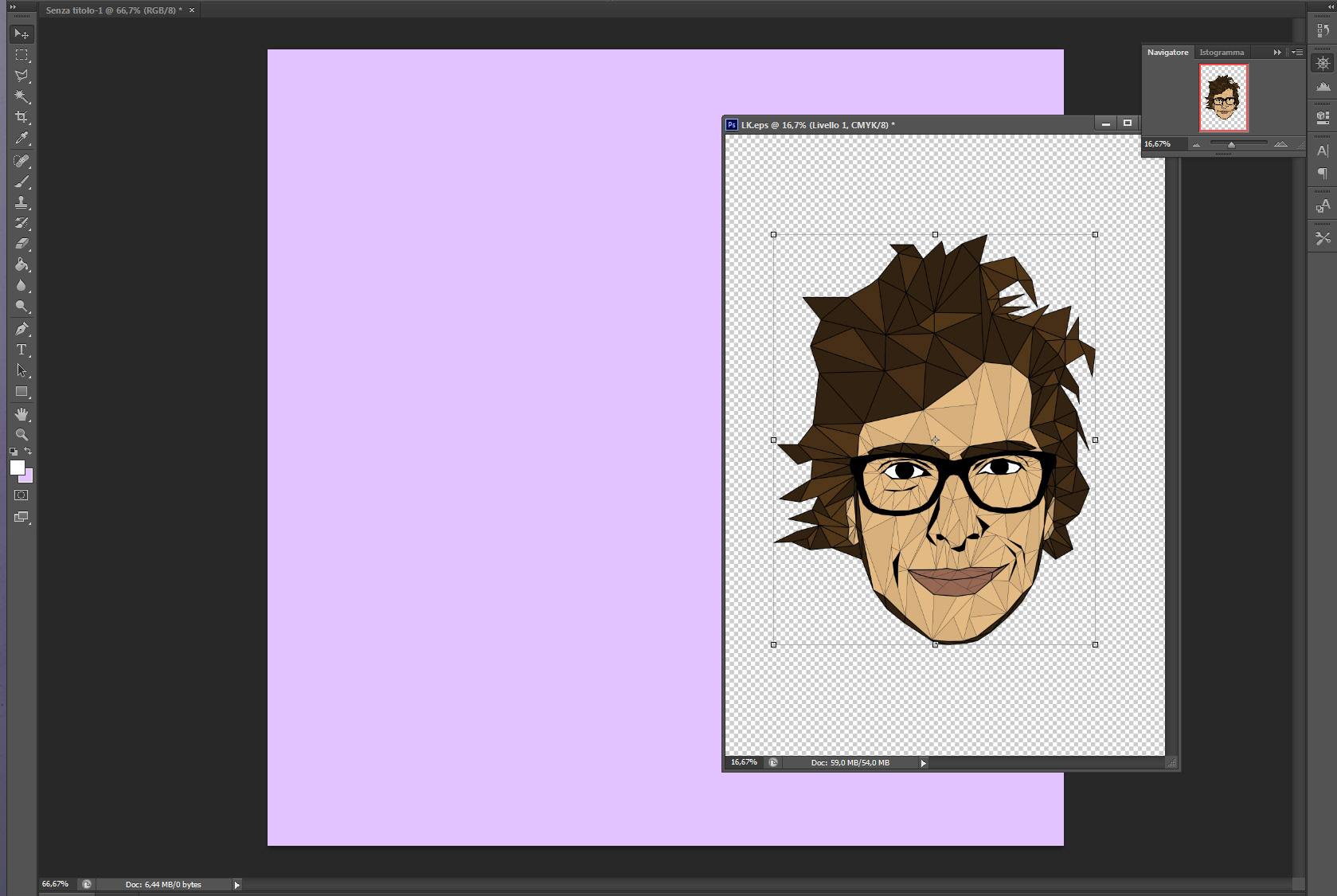Minimize the LK.eps document window
1337x896 pixels.
1105,123
